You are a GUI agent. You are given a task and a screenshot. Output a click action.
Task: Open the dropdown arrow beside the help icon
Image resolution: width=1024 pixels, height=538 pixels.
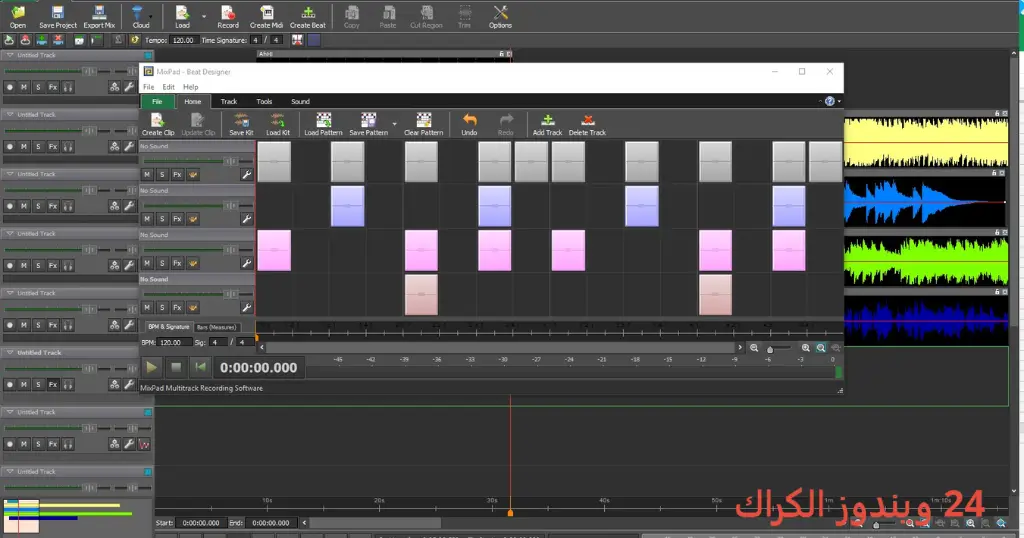click(x=839, y=101)
